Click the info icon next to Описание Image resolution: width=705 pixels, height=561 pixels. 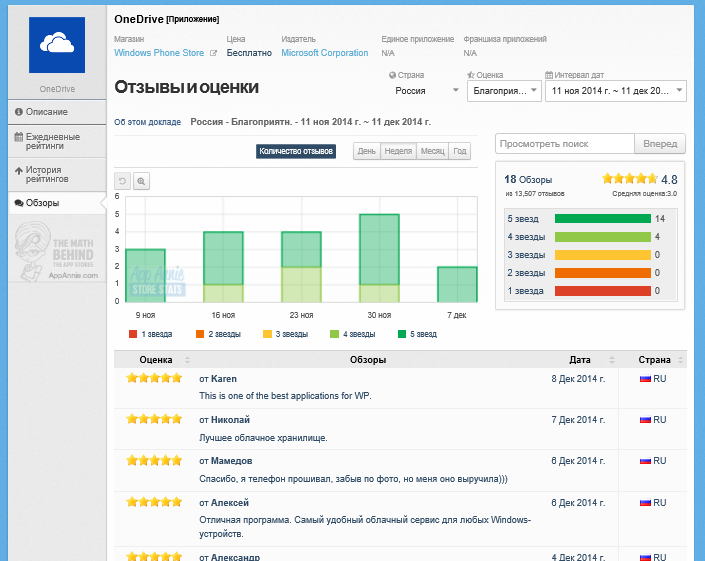point(19,112)
